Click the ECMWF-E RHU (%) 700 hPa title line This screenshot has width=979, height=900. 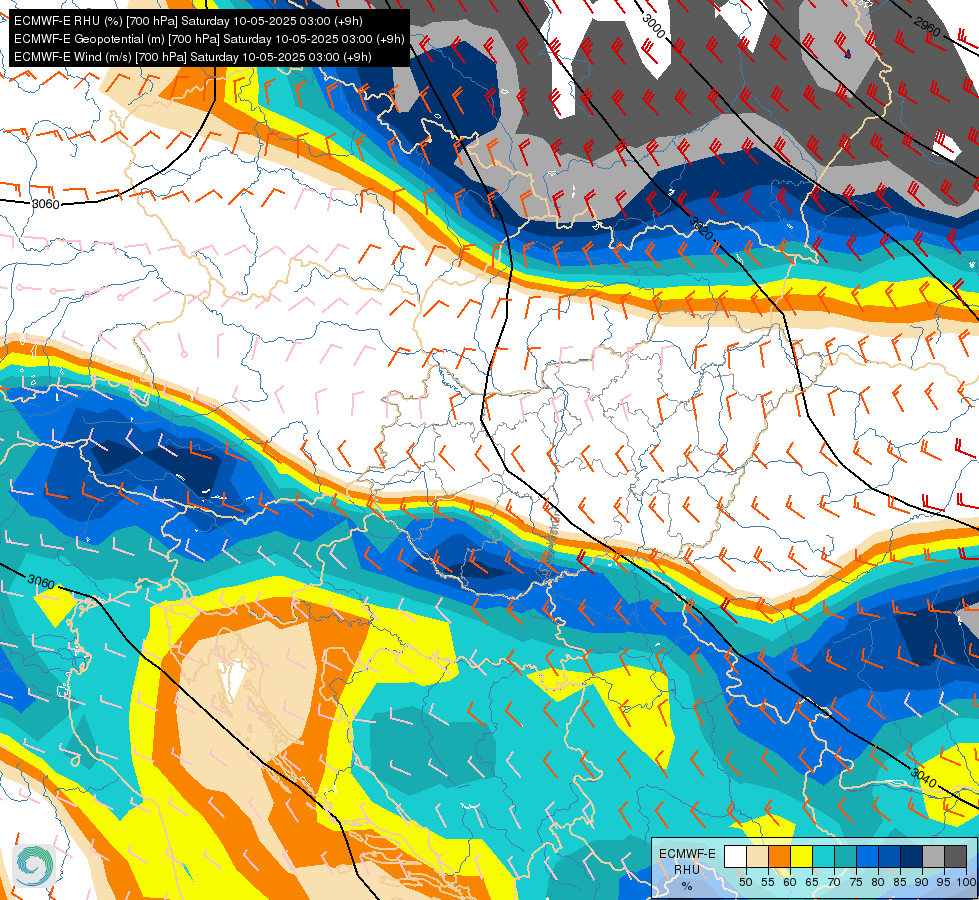(188, 21)
